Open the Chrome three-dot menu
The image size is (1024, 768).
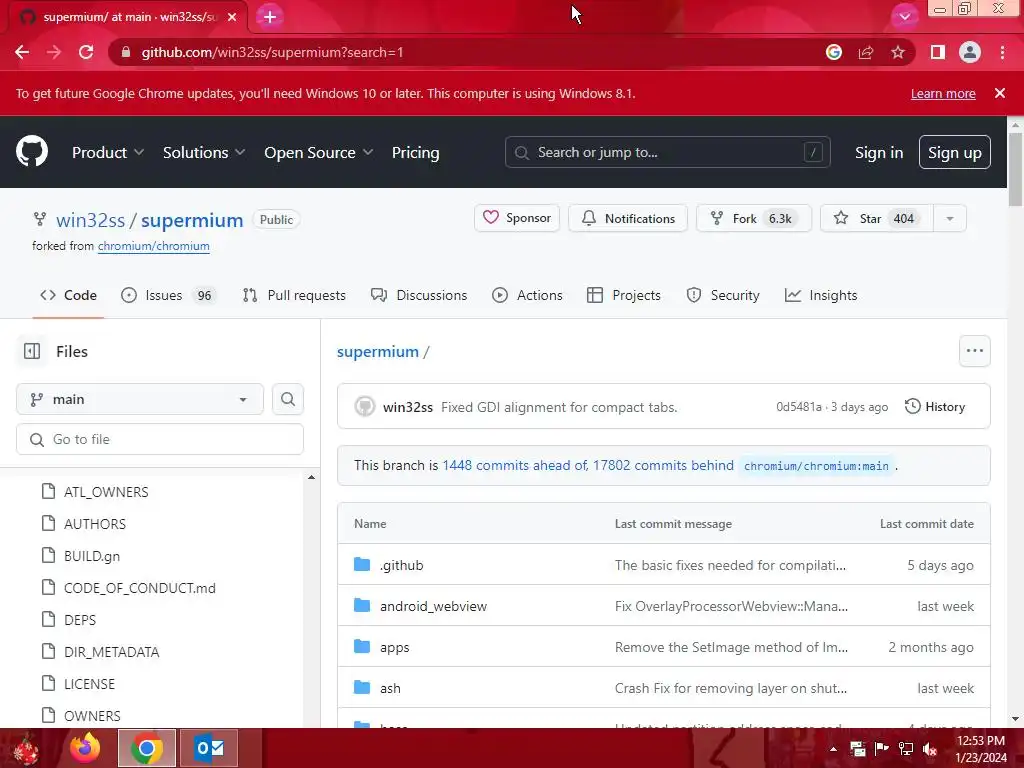click(x=1002, y=52)
